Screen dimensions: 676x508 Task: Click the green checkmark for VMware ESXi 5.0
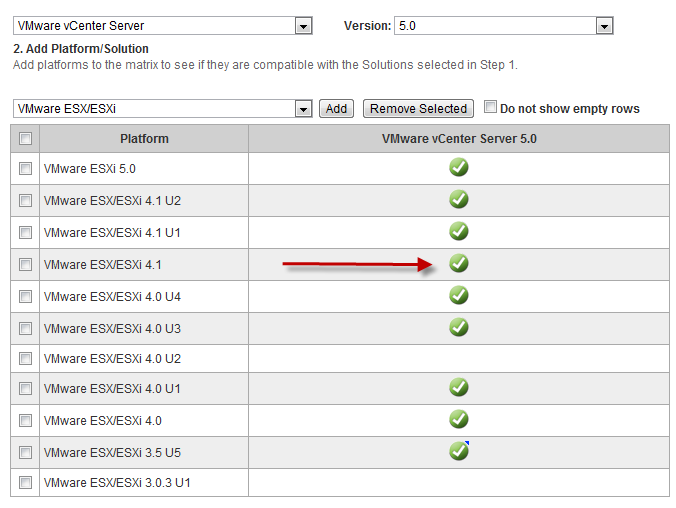459,167
